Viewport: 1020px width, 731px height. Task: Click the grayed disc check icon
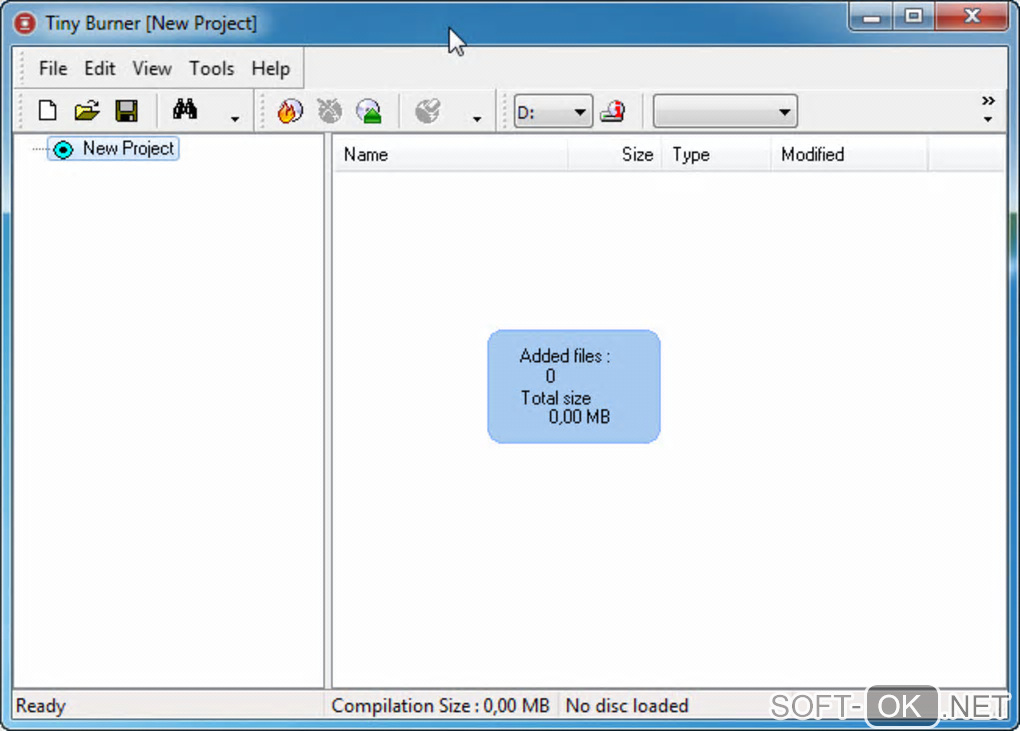(427, 111)
